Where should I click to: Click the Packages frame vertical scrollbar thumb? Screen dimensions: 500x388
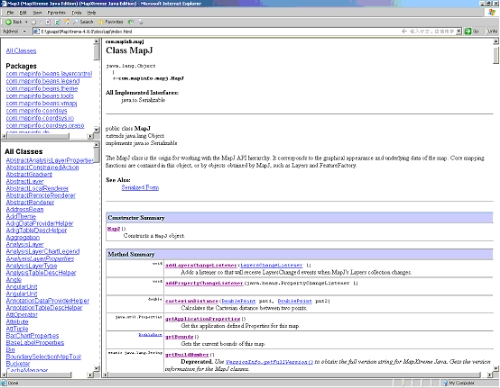(x=97, y=53)
